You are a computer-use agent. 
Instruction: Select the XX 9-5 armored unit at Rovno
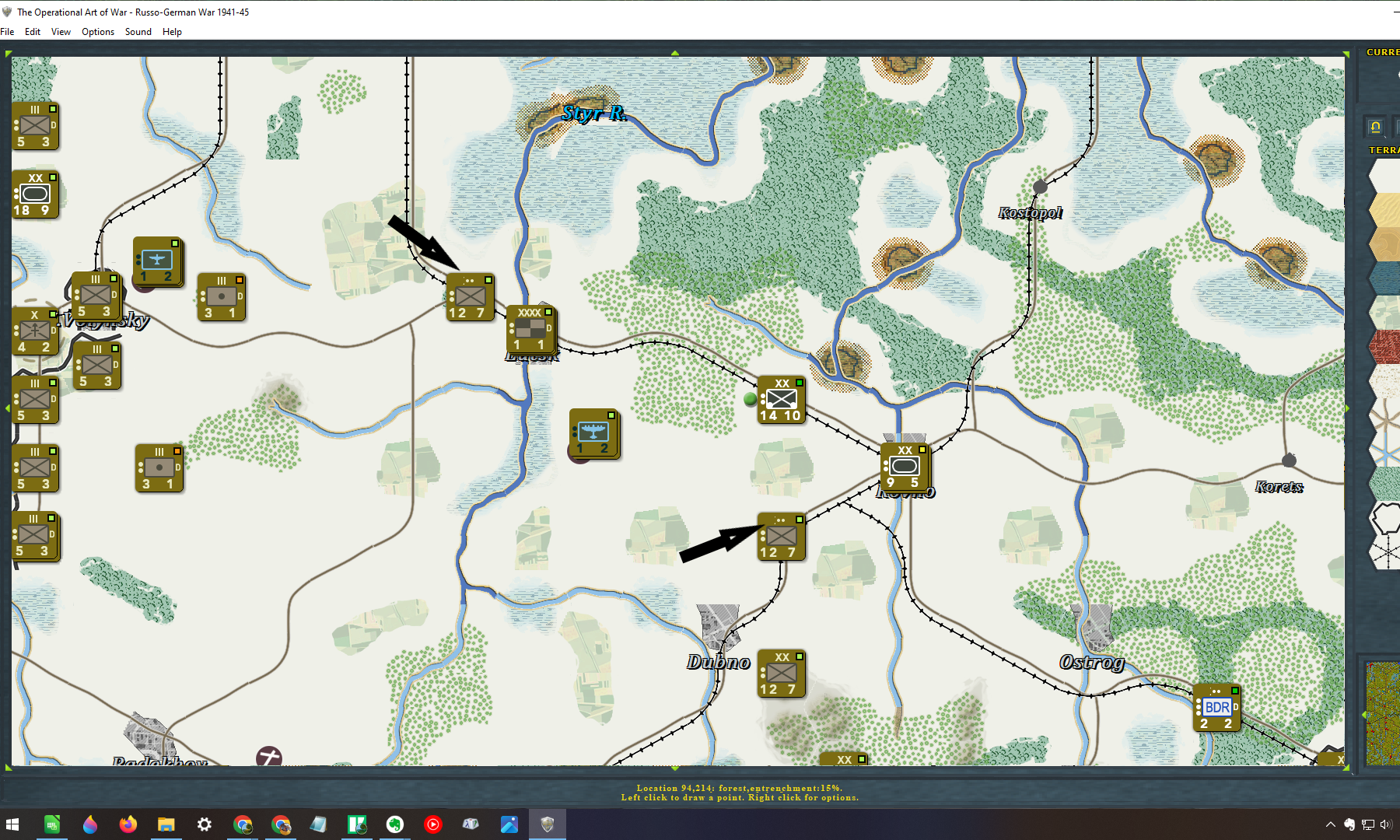tap(905, 467)
